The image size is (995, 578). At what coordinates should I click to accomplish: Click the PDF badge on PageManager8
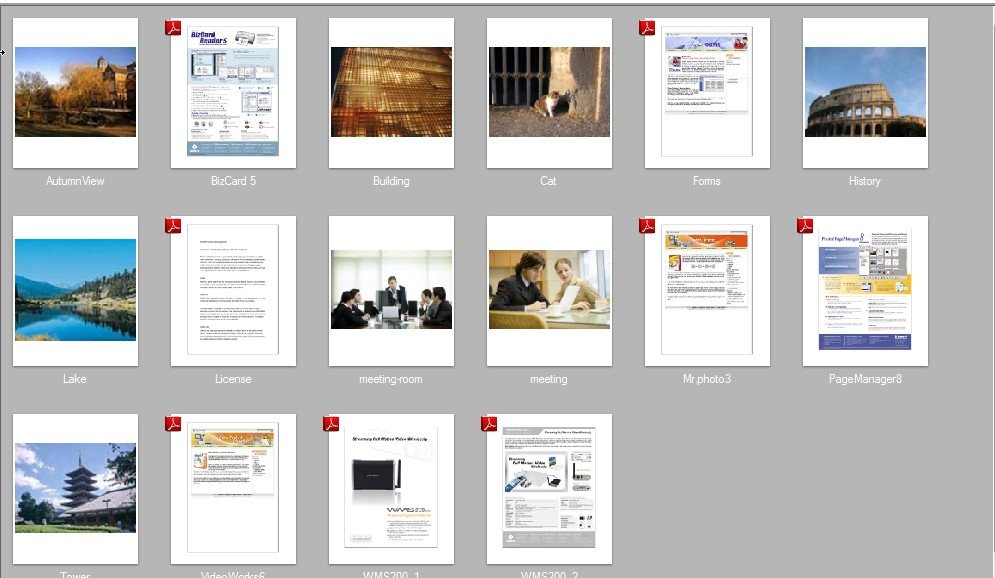pos(804,226)
